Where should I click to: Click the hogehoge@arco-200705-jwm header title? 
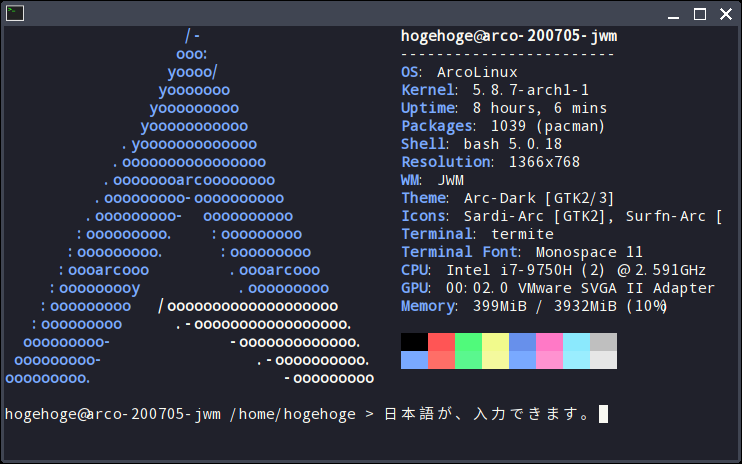pos(509,36)
